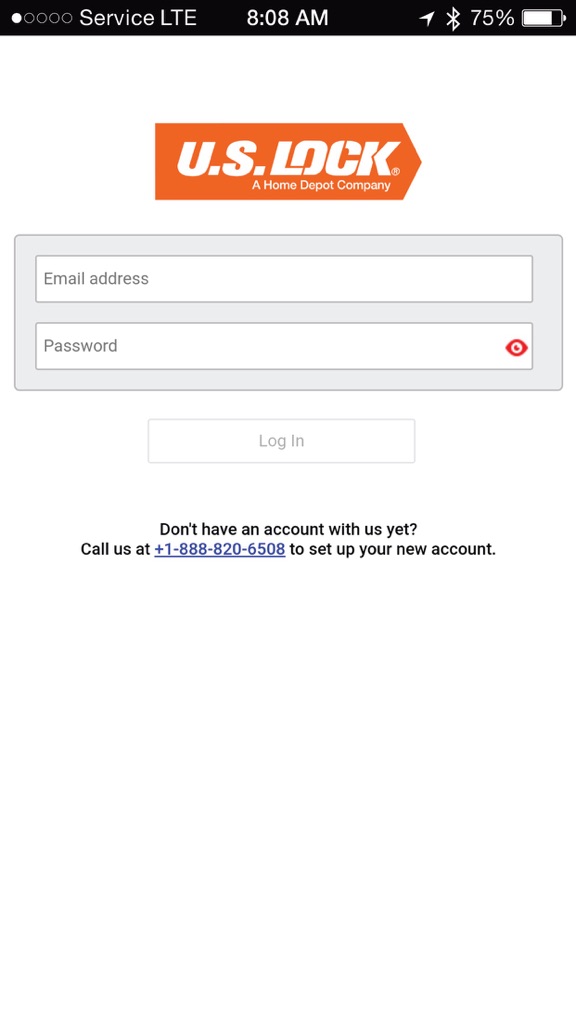
Task: Tap the 75% battery percentage text
Action: click(x=492, y=18)
